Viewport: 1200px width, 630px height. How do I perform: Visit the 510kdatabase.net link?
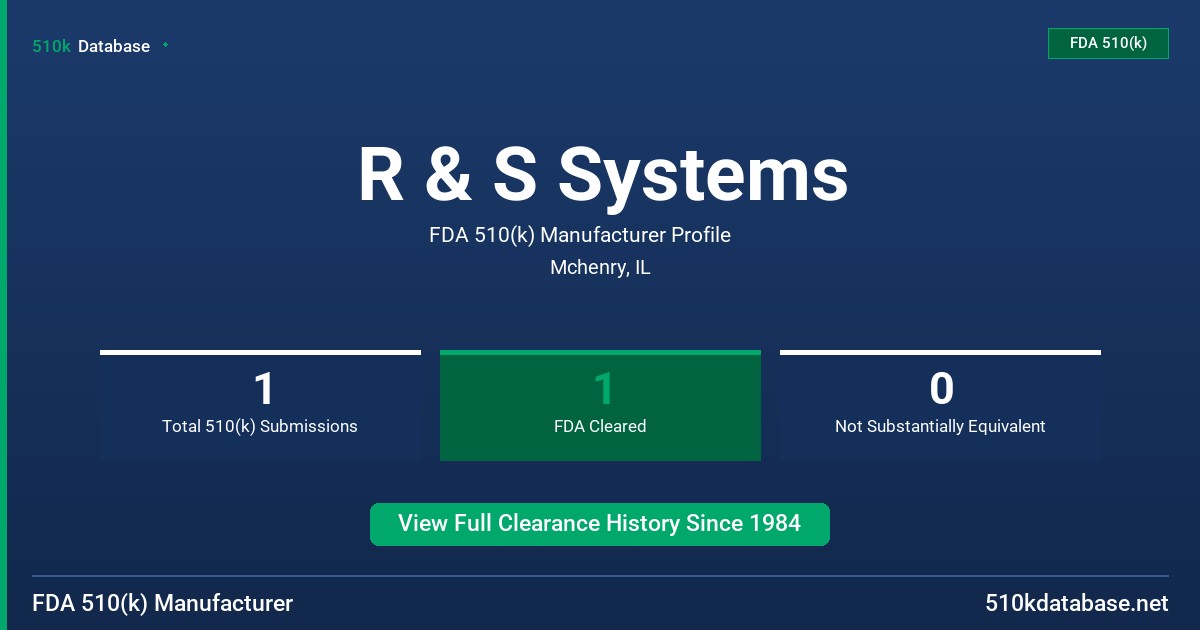pos(1076,603)
